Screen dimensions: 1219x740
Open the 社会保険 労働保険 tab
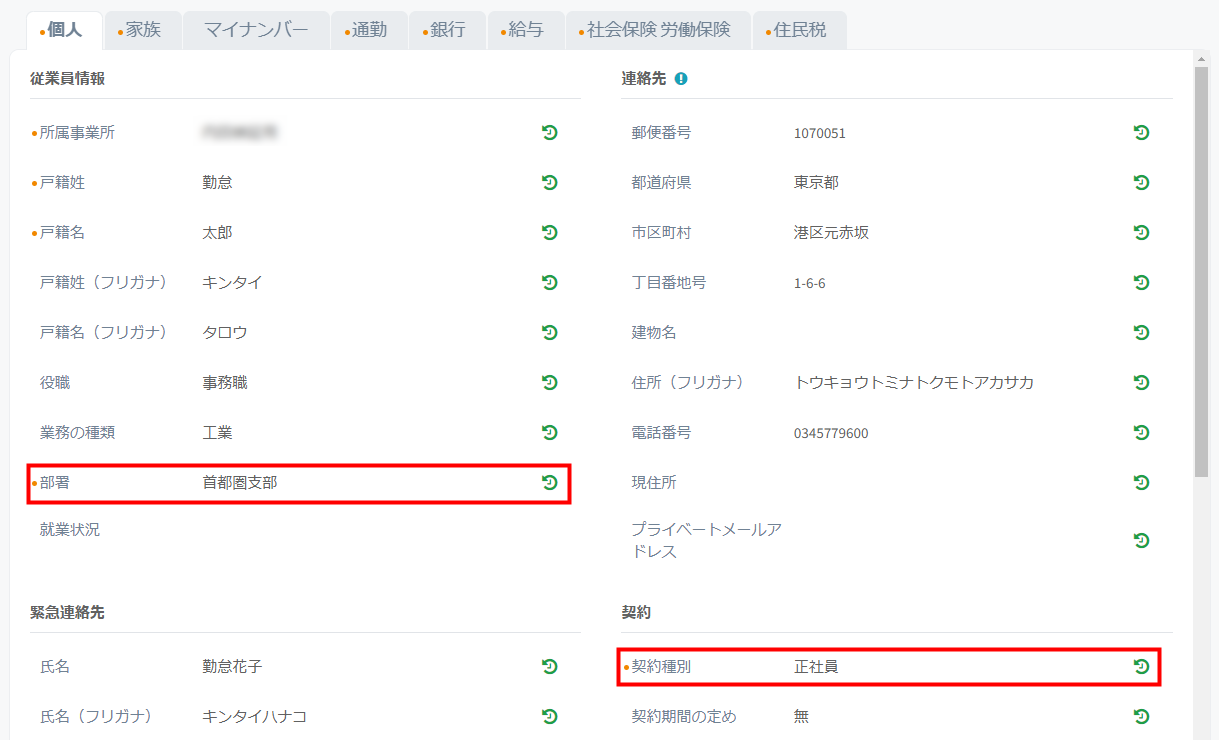click(x=658, y=30)
